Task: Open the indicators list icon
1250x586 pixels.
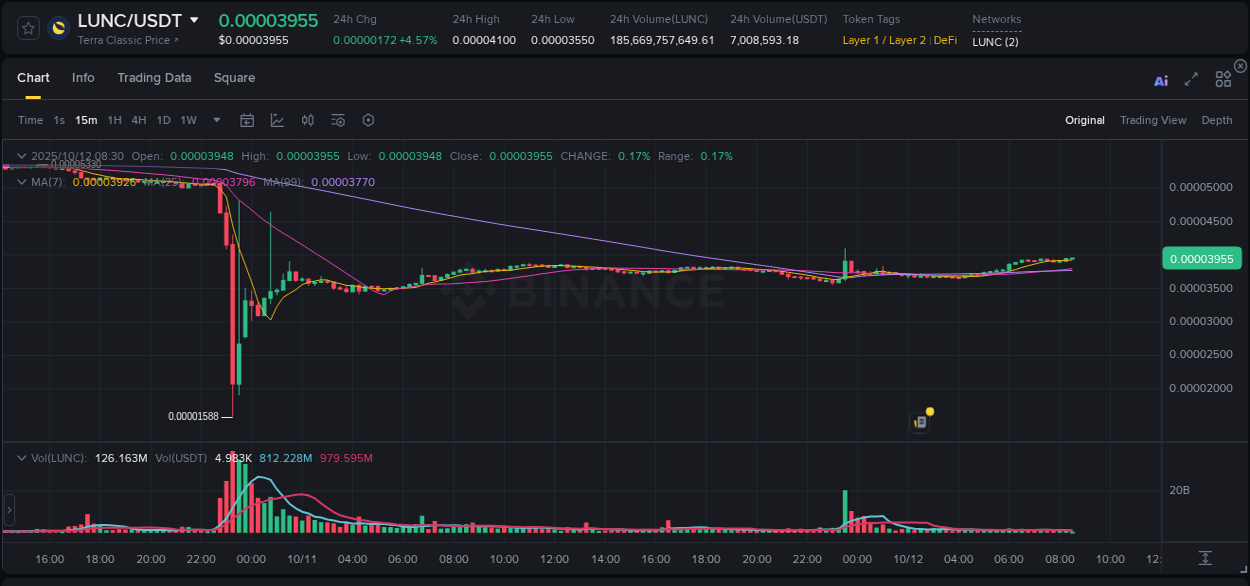Action: [x=338, y=120]
